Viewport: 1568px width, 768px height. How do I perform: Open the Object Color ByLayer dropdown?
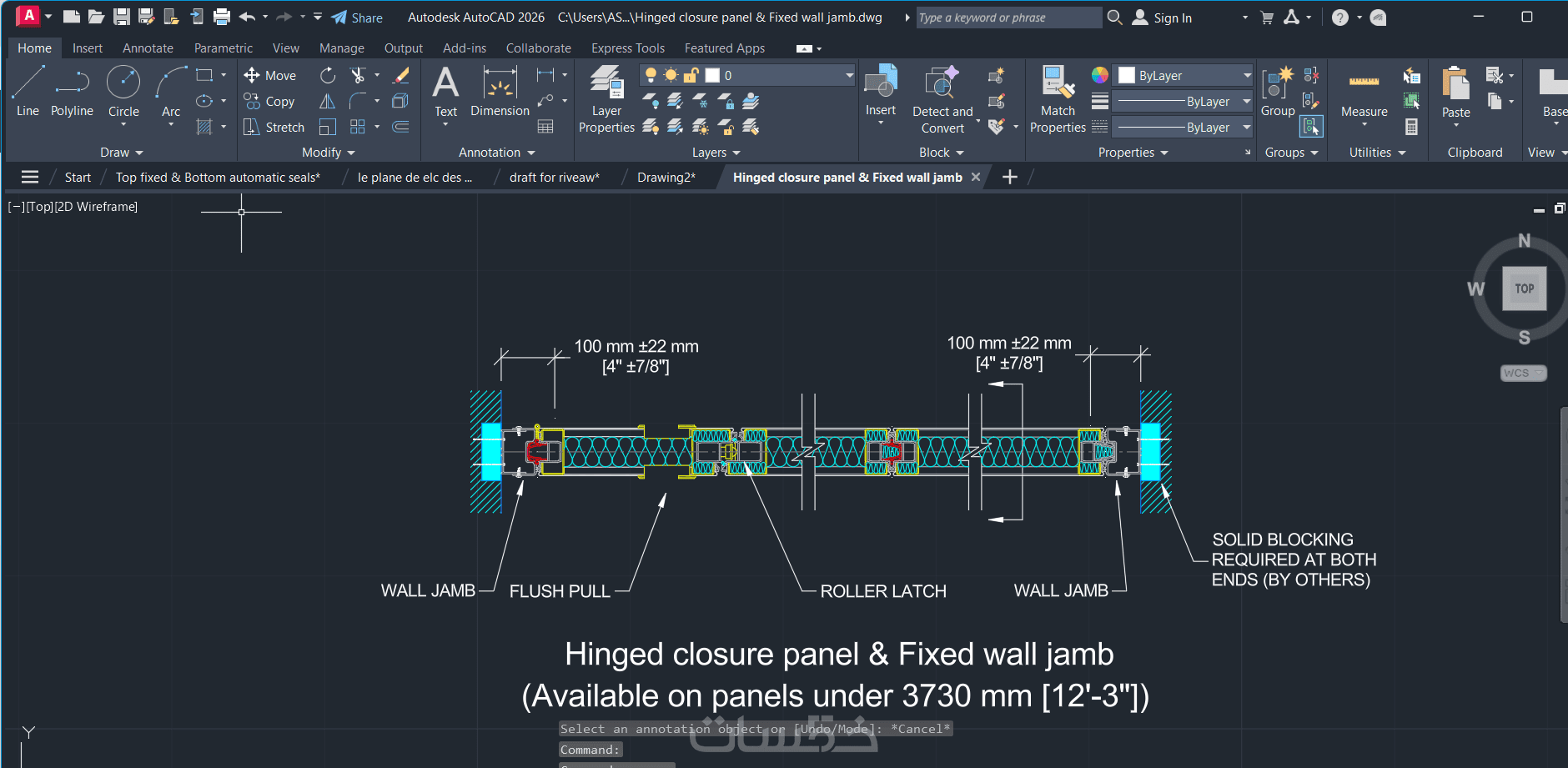click(x=1247, y=75)
